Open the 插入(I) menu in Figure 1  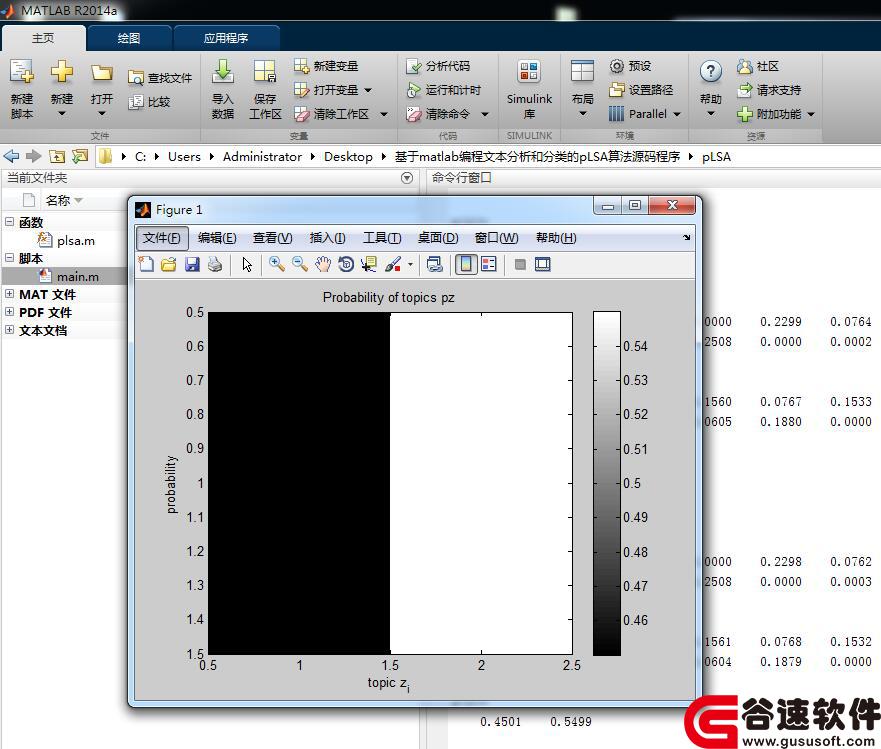coord(327,238)
